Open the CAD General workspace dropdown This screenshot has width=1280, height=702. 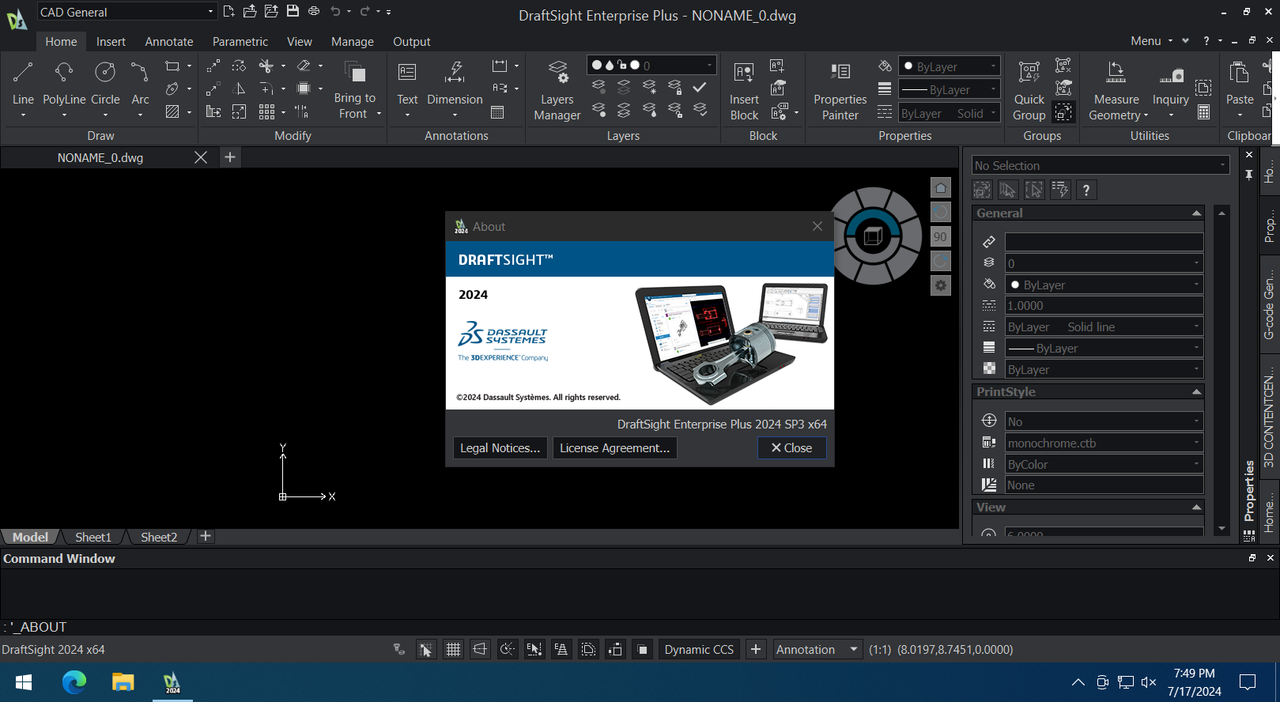click(126, 12)
